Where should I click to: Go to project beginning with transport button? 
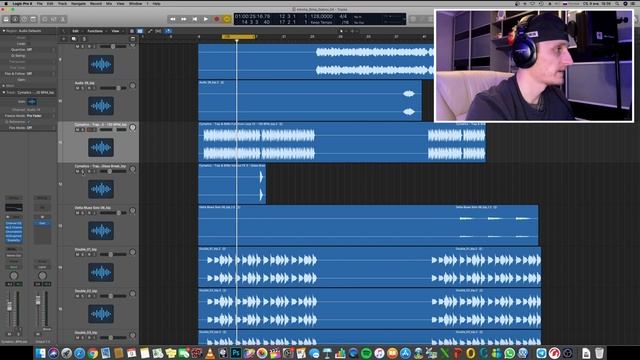coord(195,19)
